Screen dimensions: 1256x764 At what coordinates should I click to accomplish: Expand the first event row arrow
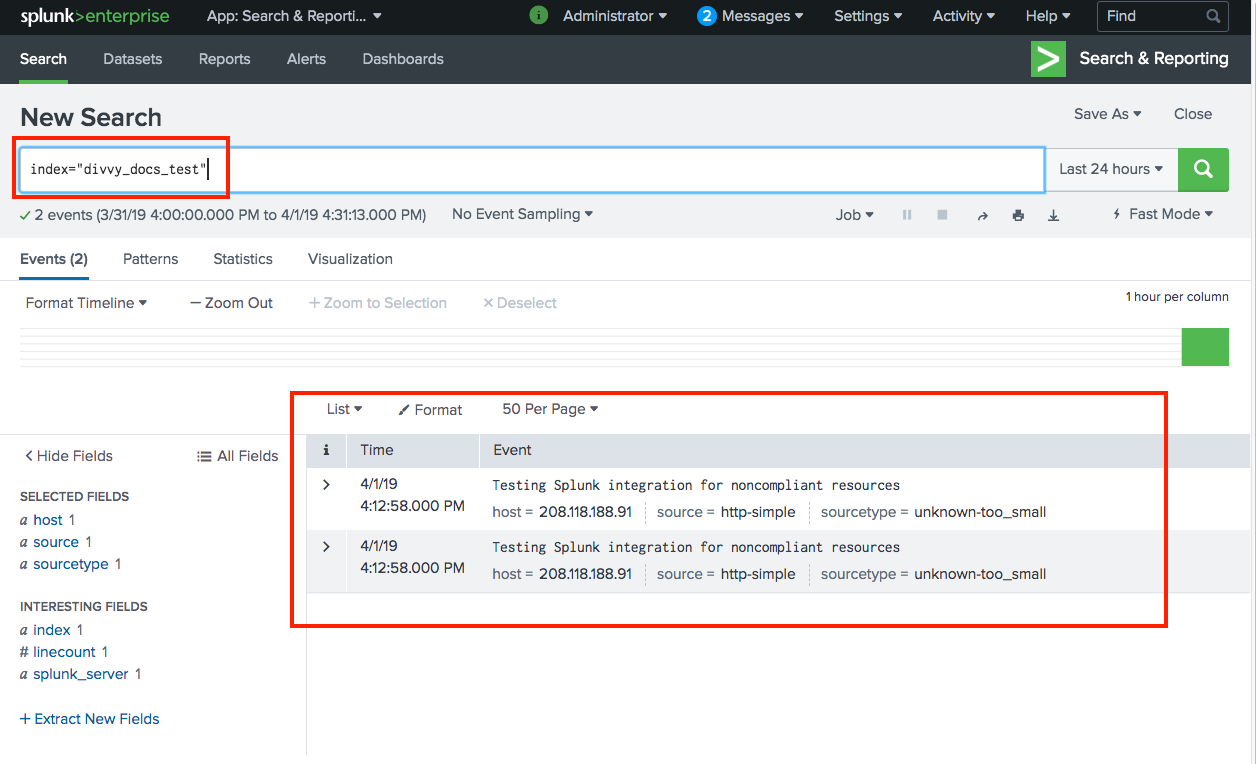[326, 485]
